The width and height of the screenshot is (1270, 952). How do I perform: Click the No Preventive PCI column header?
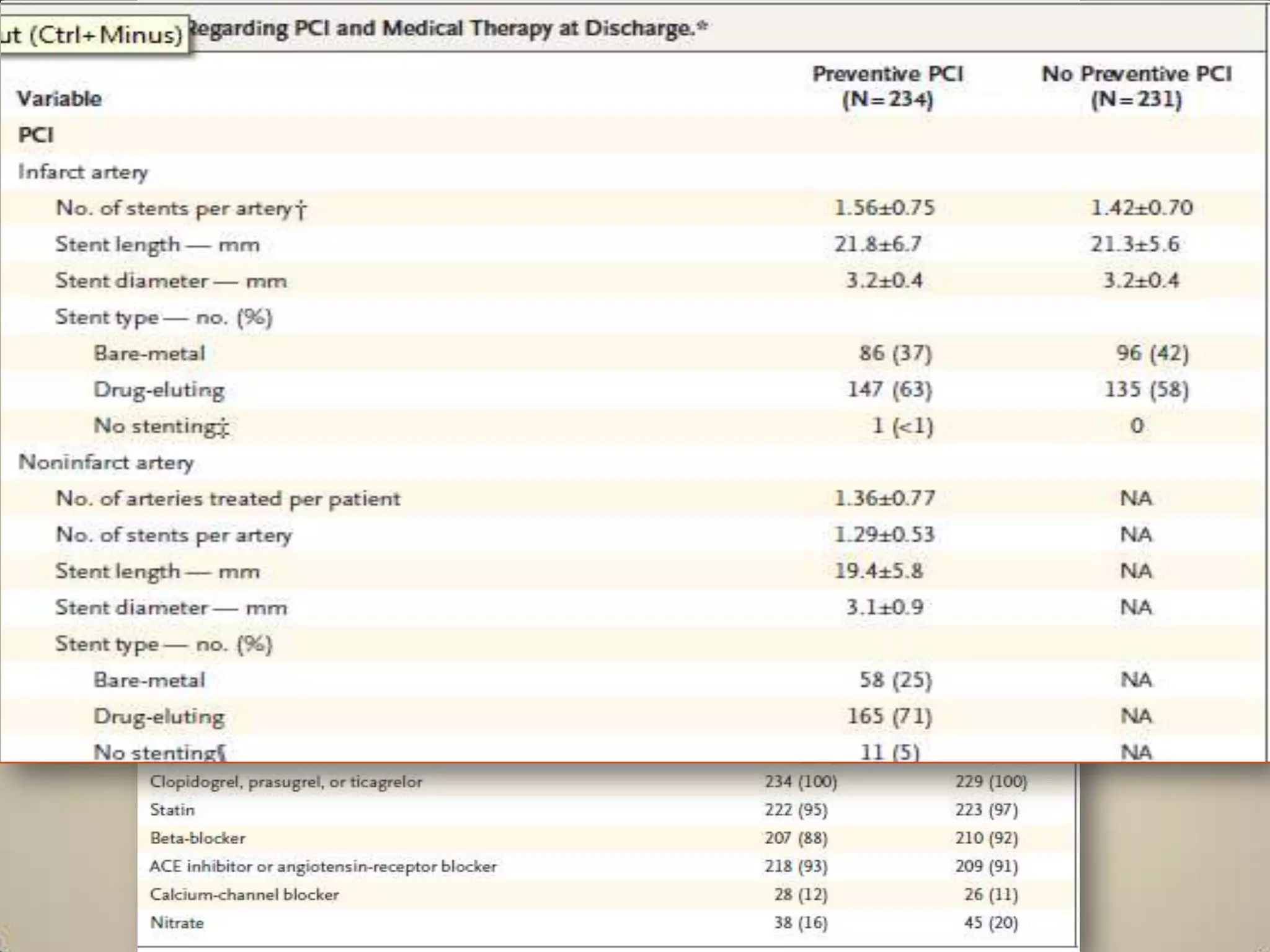tap(1136, 86)
